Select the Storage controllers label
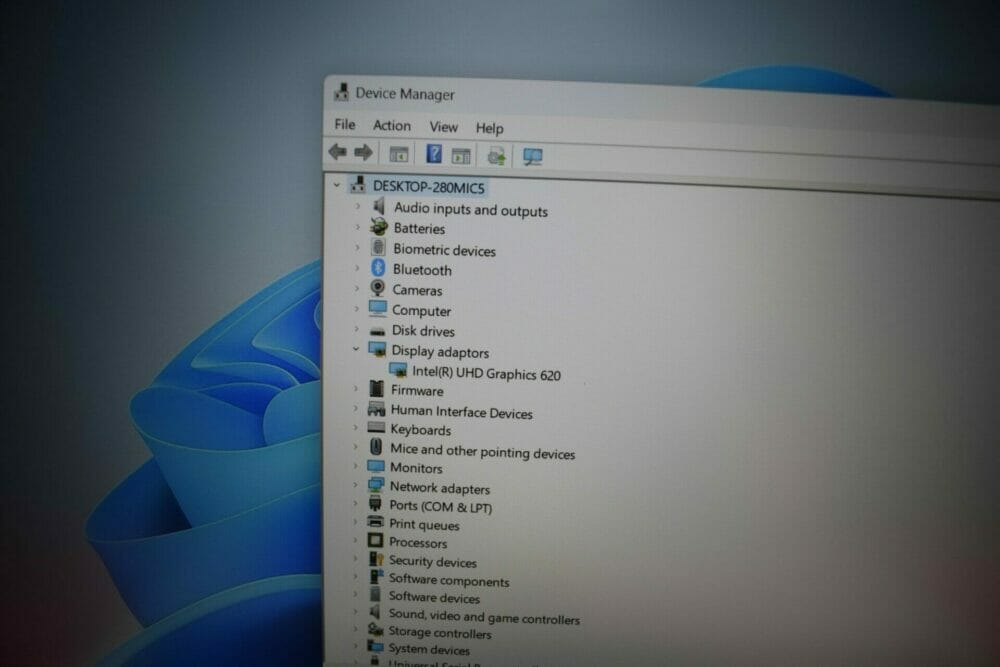The height and width of the screenshot is (667, 1000). pyautogui.click(x=439, y=633)
